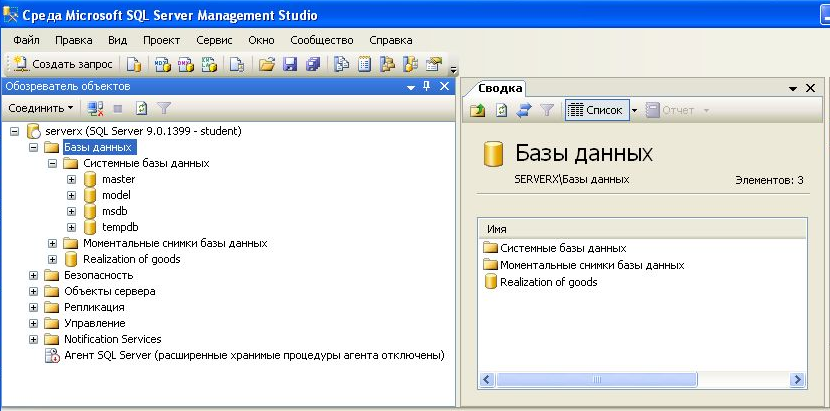
Task: Expand the master database node
Action: [x=71, y=180]
